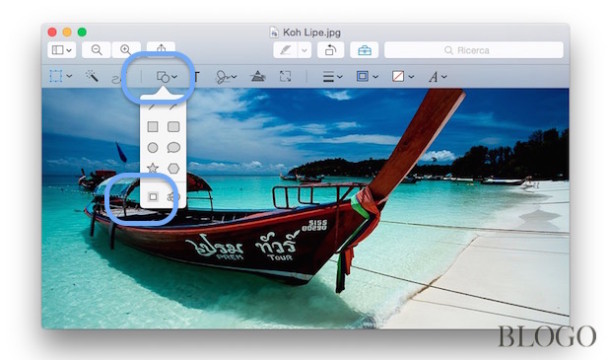
Task: Select the highlight pen tool
Action: tap(286, 50)
